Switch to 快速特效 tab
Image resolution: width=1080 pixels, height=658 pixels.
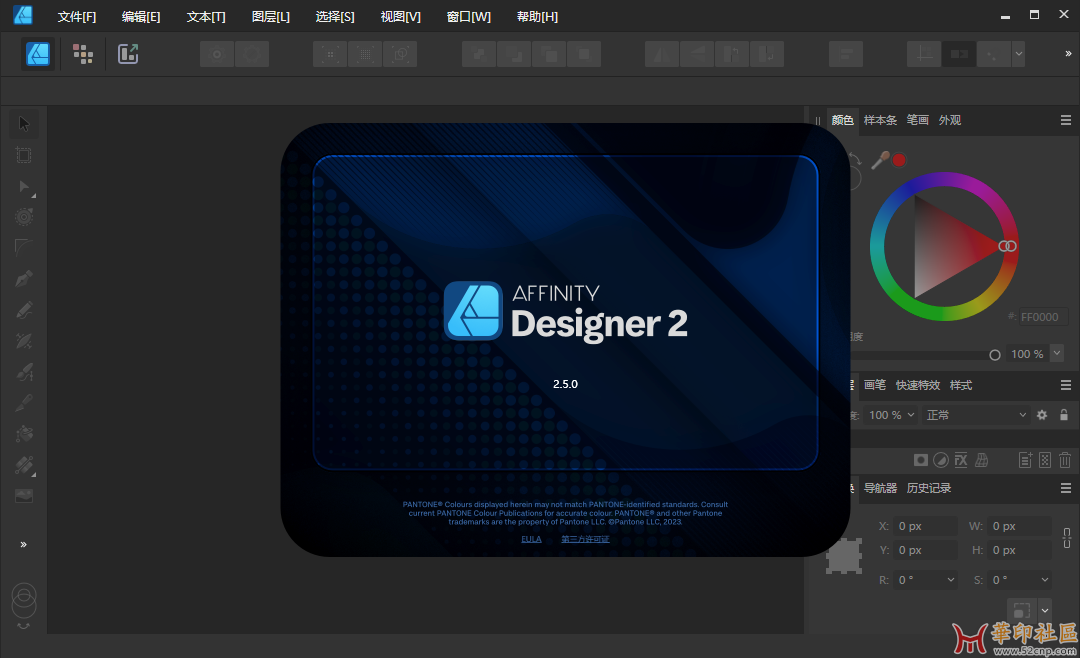click(x=917, y=385)
